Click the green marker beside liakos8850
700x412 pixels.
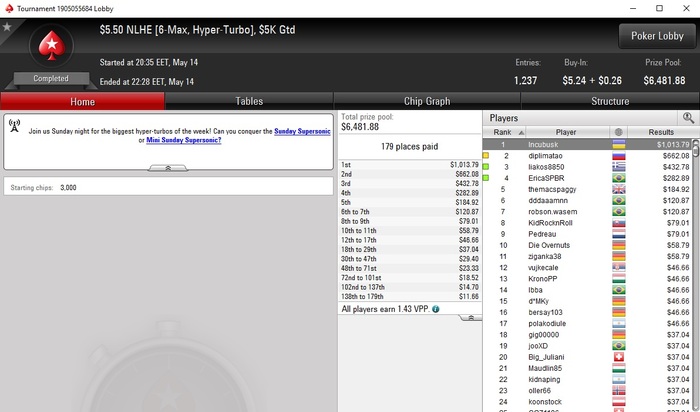pos(486,167)
